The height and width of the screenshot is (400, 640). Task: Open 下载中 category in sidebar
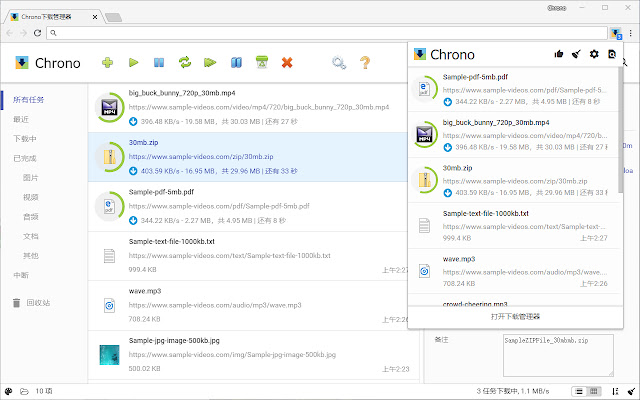click(25, 139)
